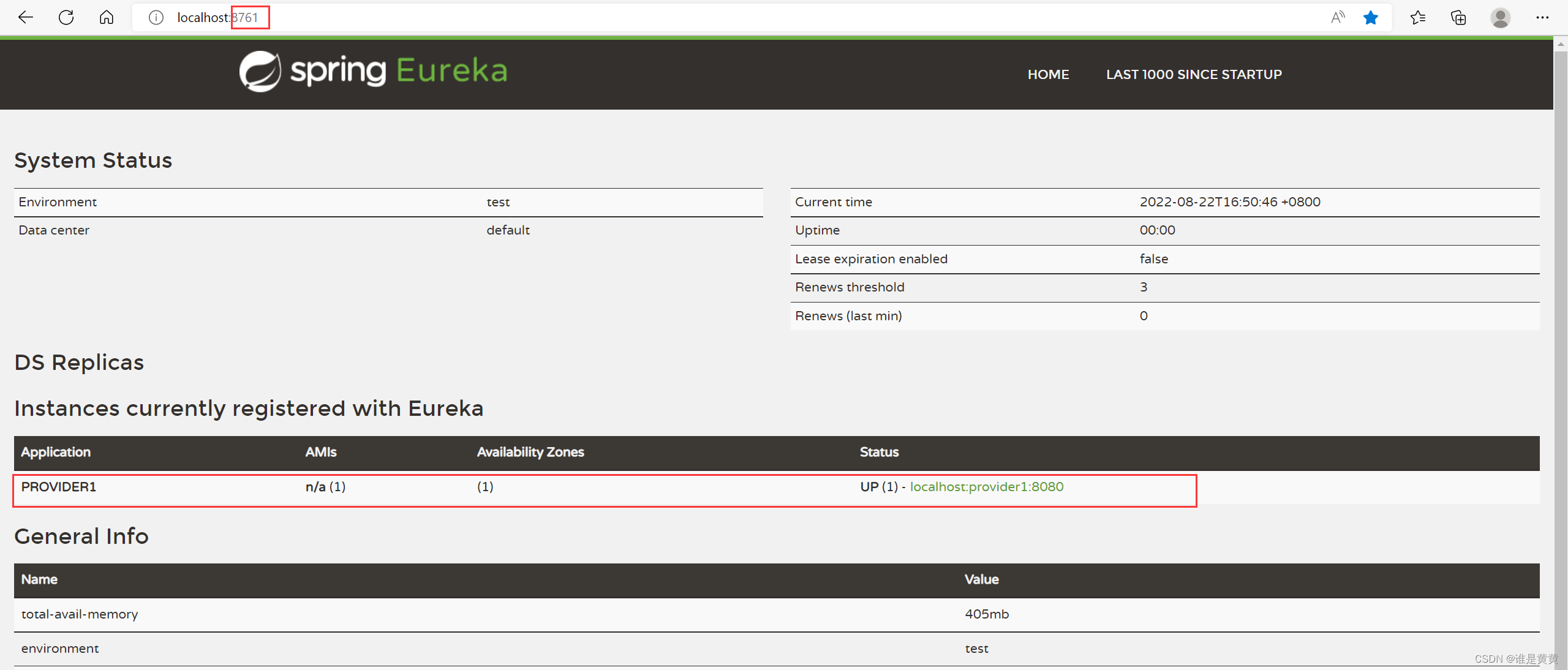Open the favorites list icon
This screenshot has height=670, width=1568.
click(x=1417, y=18)
